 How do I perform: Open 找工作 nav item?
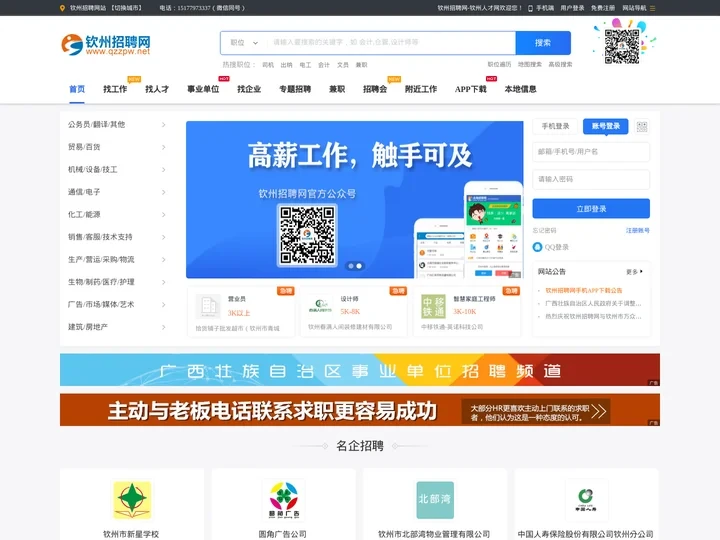115,89
